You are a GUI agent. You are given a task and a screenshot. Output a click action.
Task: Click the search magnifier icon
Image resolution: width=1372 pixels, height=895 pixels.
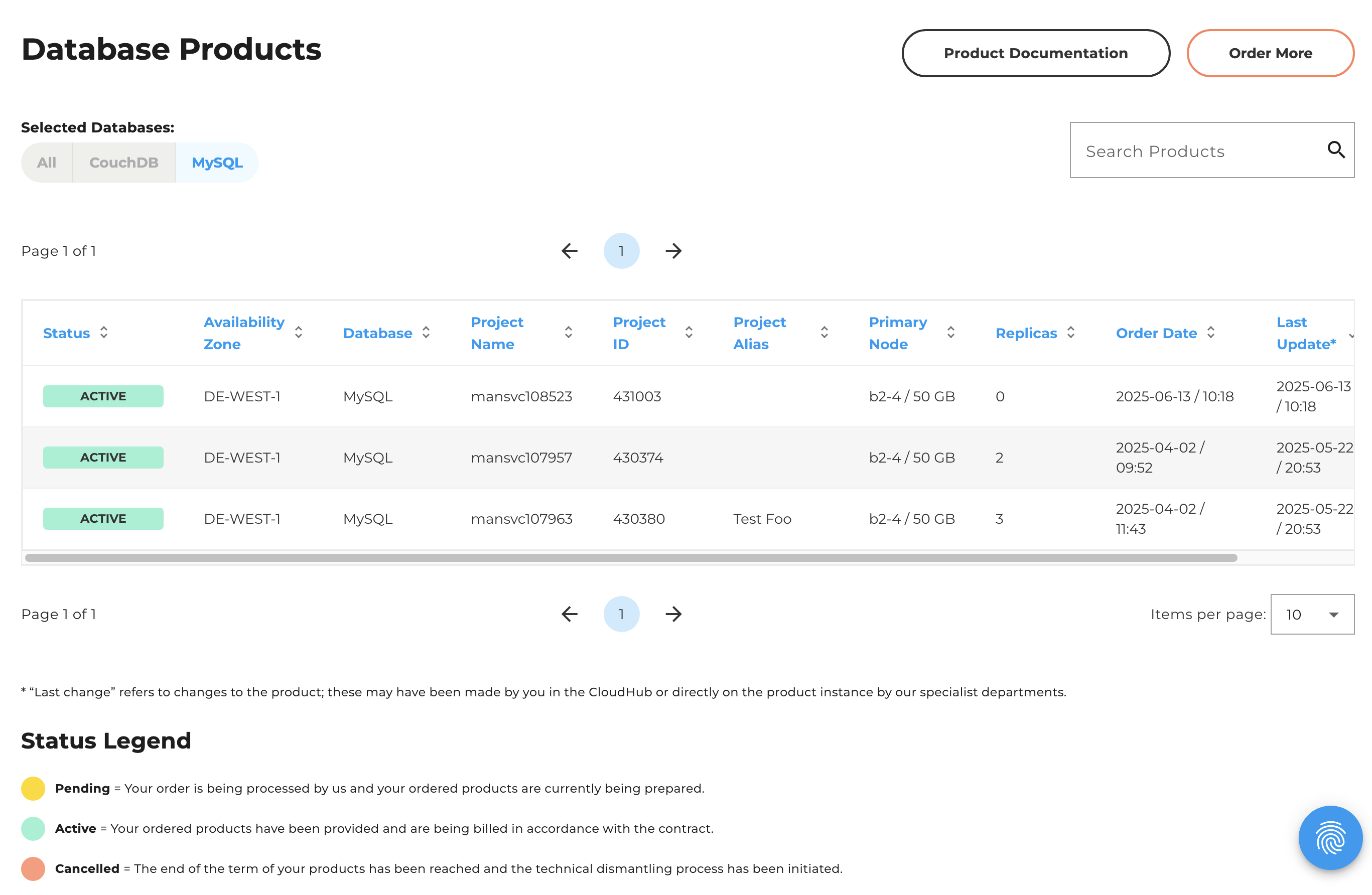(1336, 151)
